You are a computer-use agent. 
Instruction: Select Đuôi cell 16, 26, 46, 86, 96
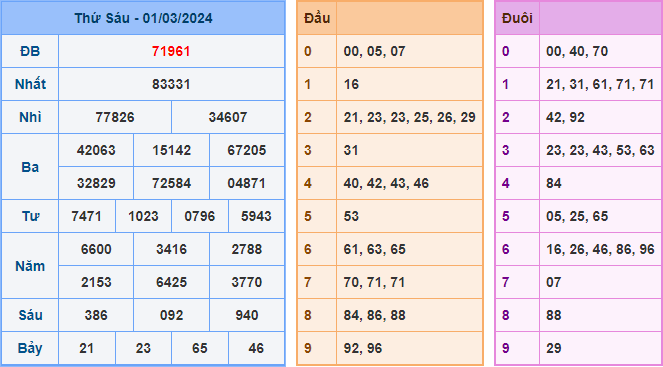[x=601, y=249]
